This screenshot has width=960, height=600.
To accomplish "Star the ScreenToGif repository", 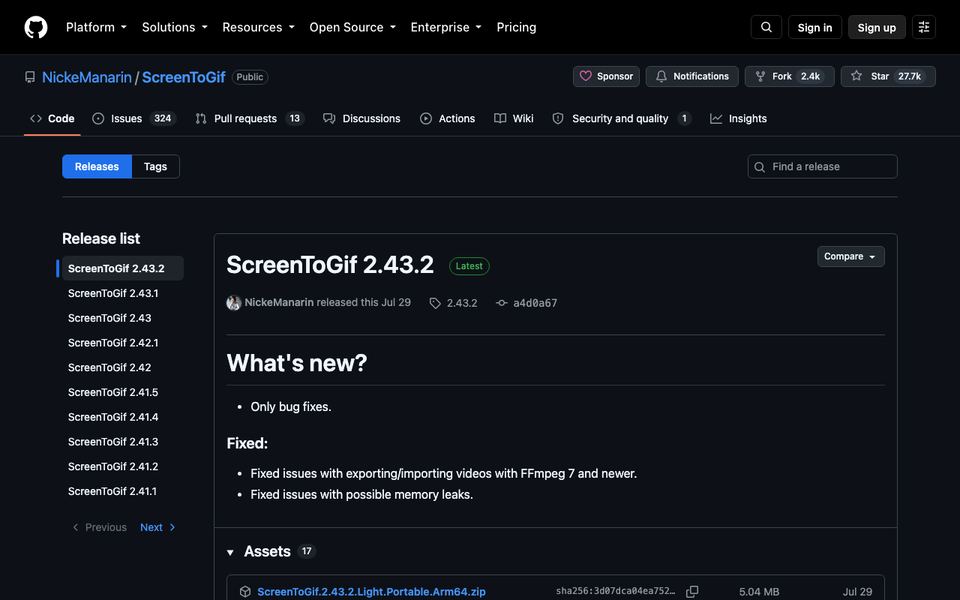I will (888, 77).
